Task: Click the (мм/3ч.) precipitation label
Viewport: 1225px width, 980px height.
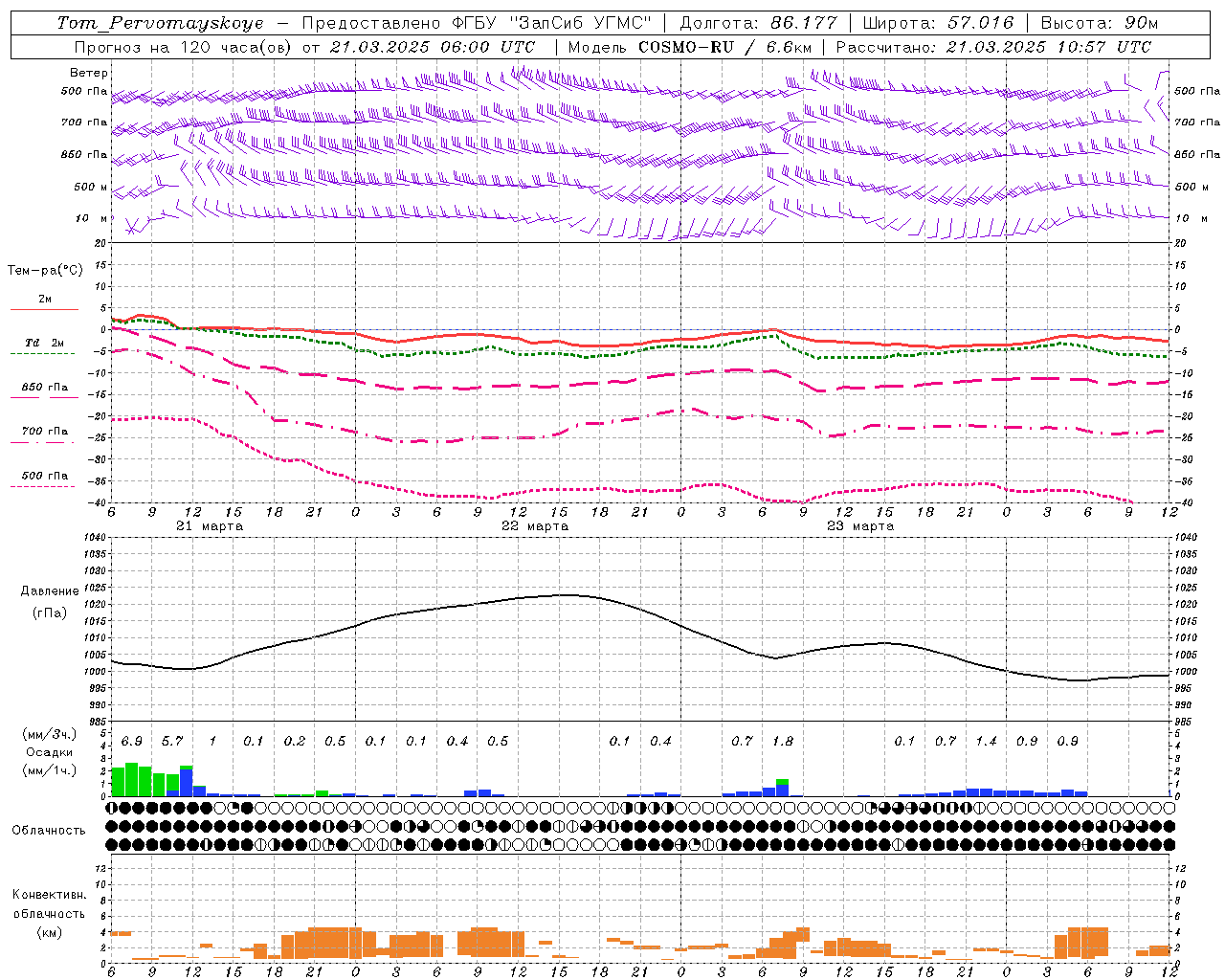Action: pos(49,734)
